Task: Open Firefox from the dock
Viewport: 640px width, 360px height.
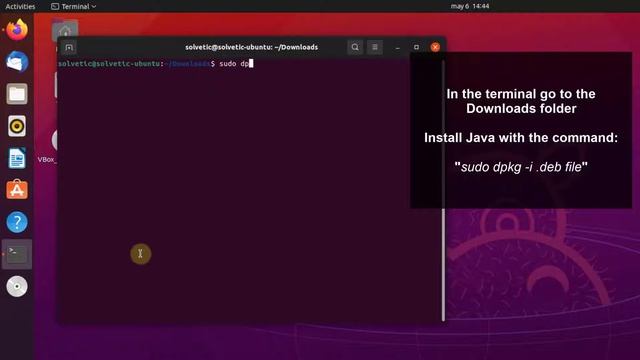Action: pyautogui.click(x=17, y=30)
